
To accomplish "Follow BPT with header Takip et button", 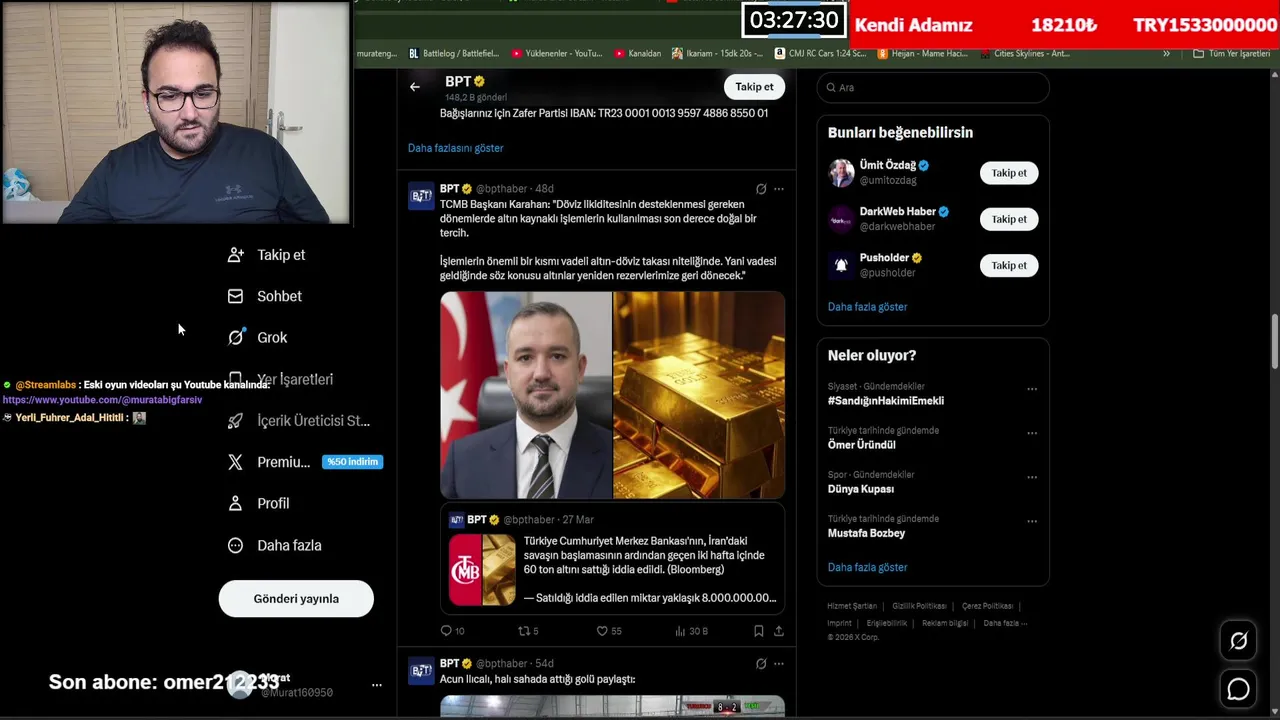I will coord(754,87).
